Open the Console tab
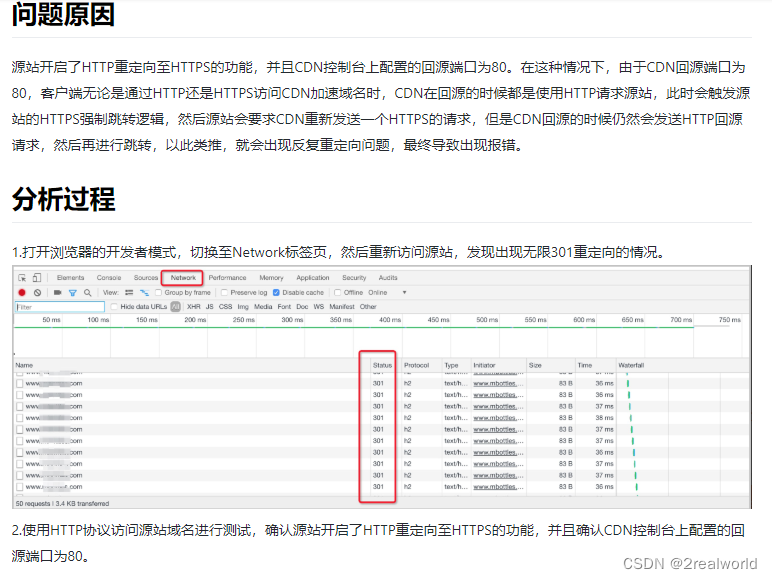The image size is (772, 579). pyautogui.click(x=109, y=278)
